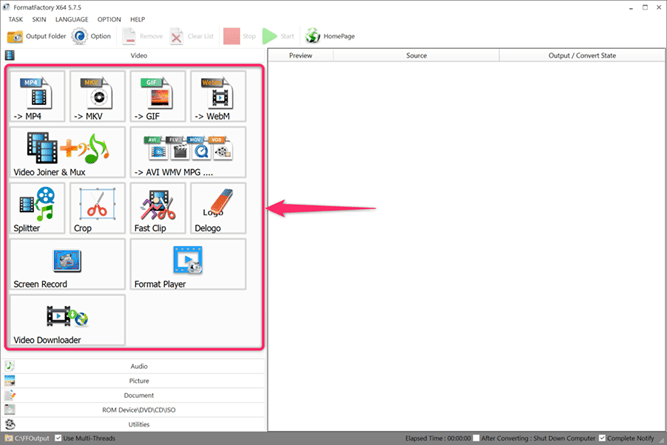Open the C:\FFOutput folder path

pos(27,438)
